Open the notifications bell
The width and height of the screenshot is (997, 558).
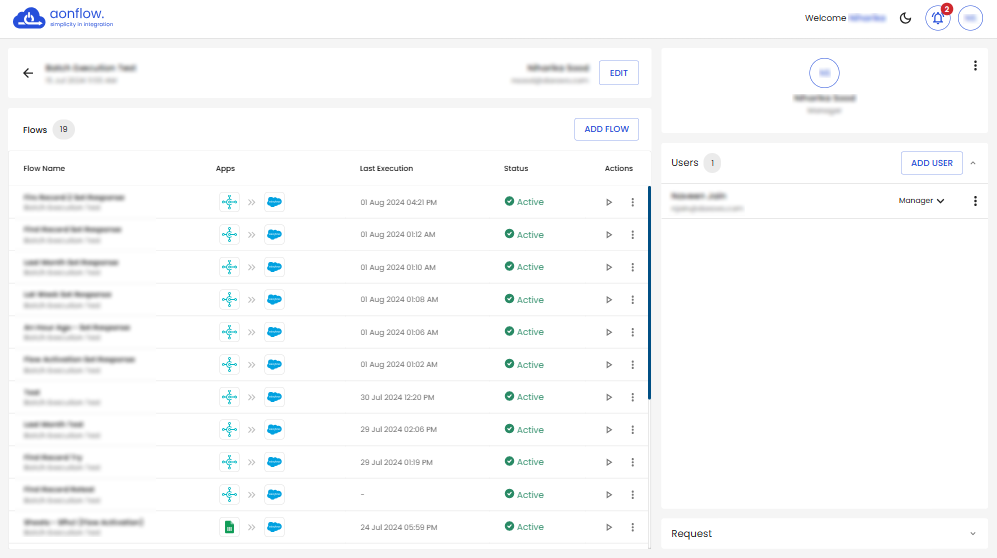click(x=937, y=18)
